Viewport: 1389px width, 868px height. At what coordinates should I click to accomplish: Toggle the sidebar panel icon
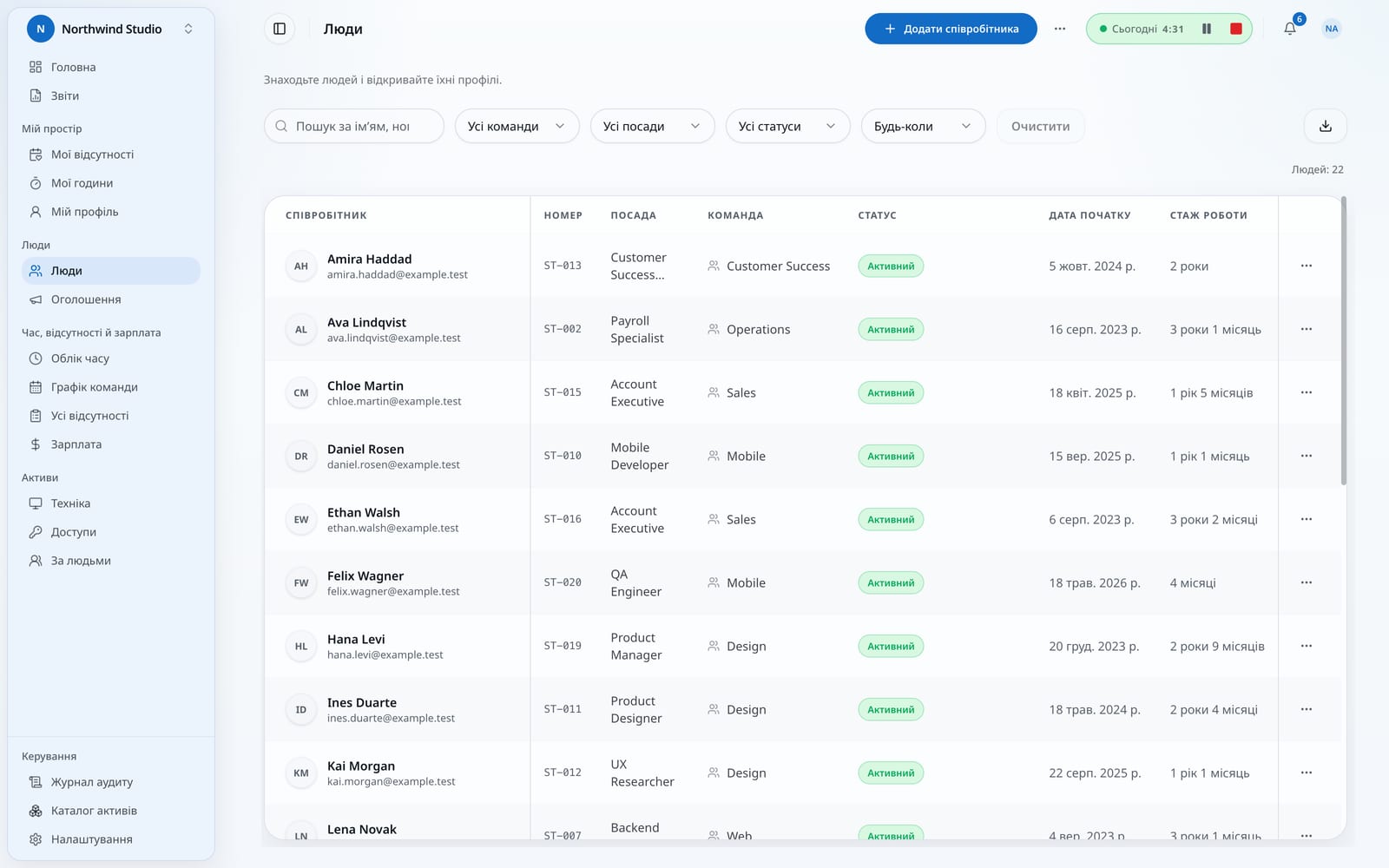click(x=280, y=29)
